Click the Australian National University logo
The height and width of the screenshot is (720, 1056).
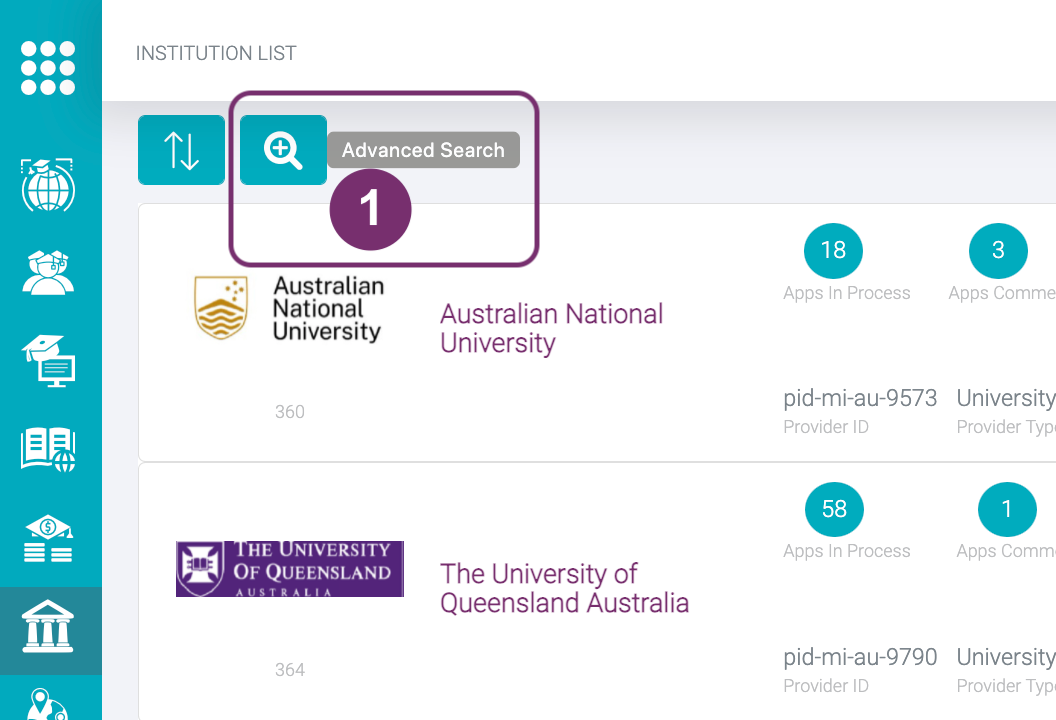[289, 308]
